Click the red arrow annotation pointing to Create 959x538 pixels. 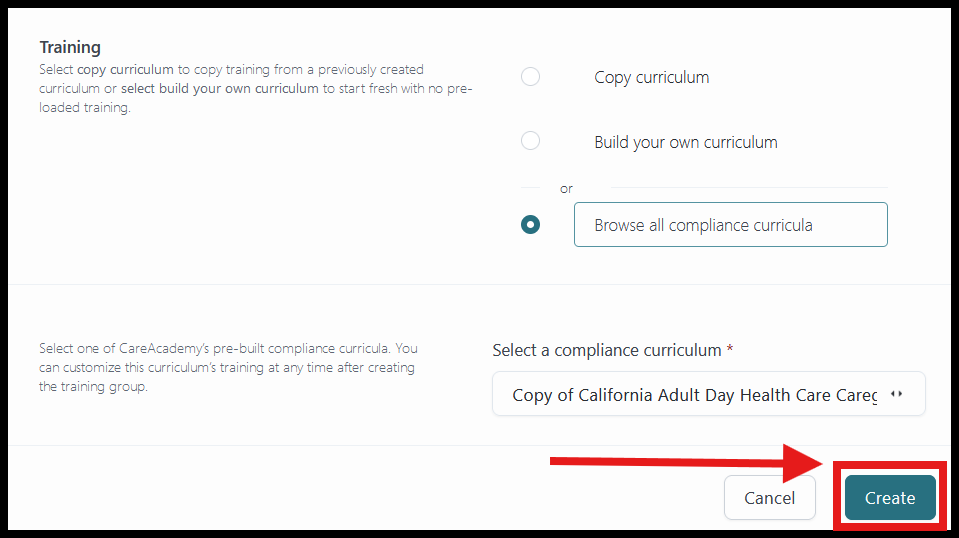click(686, 463)
